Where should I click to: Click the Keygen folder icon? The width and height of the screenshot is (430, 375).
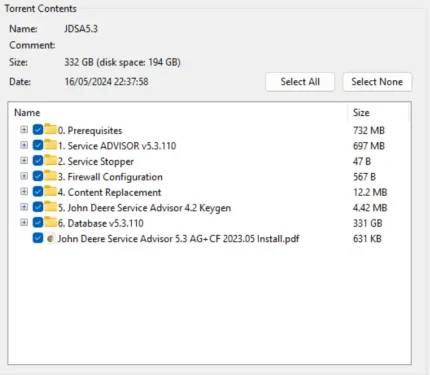(x=50, y=206)
